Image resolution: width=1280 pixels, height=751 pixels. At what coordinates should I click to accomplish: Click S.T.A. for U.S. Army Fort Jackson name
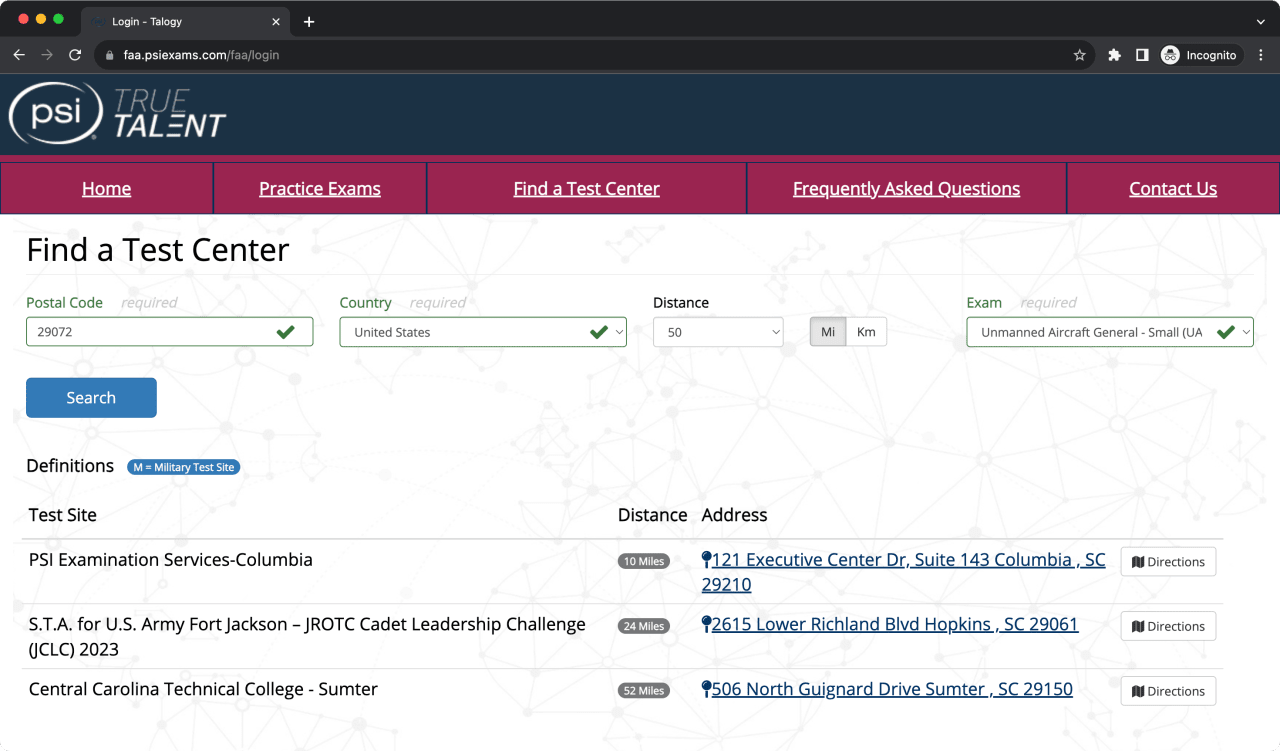tap(307, 637)
